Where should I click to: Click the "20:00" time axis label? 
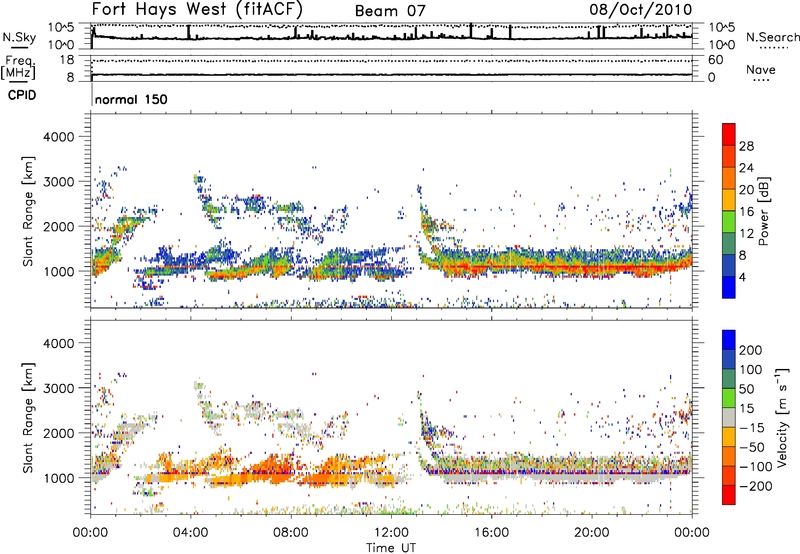coord(591,533)
